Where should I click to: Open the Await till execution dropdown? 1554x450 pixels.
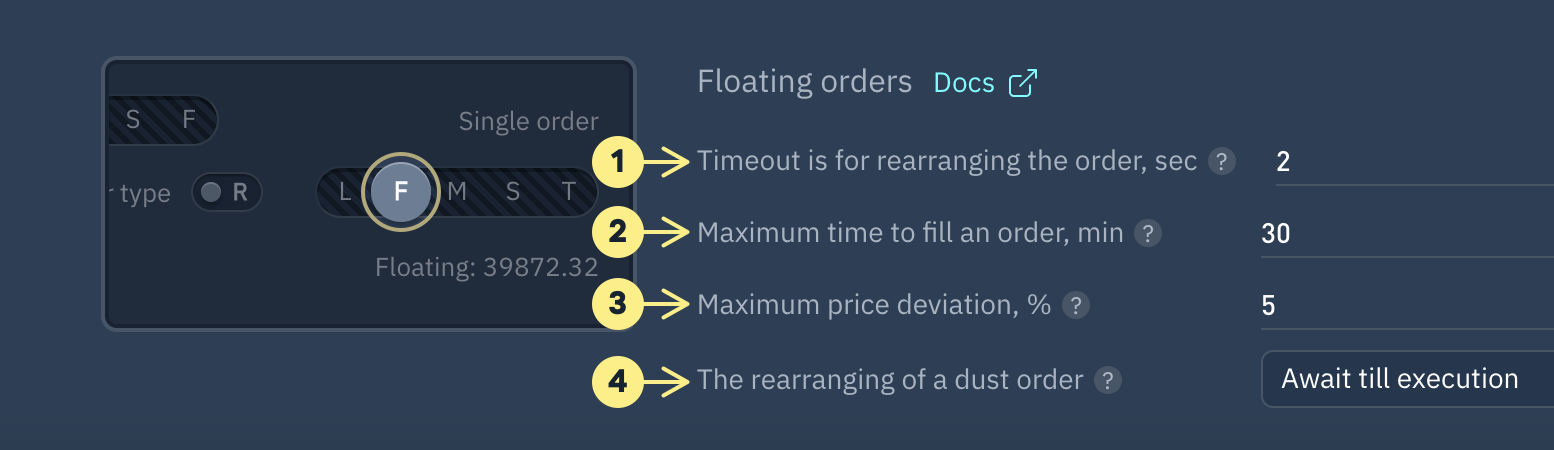click(1406, 379)
